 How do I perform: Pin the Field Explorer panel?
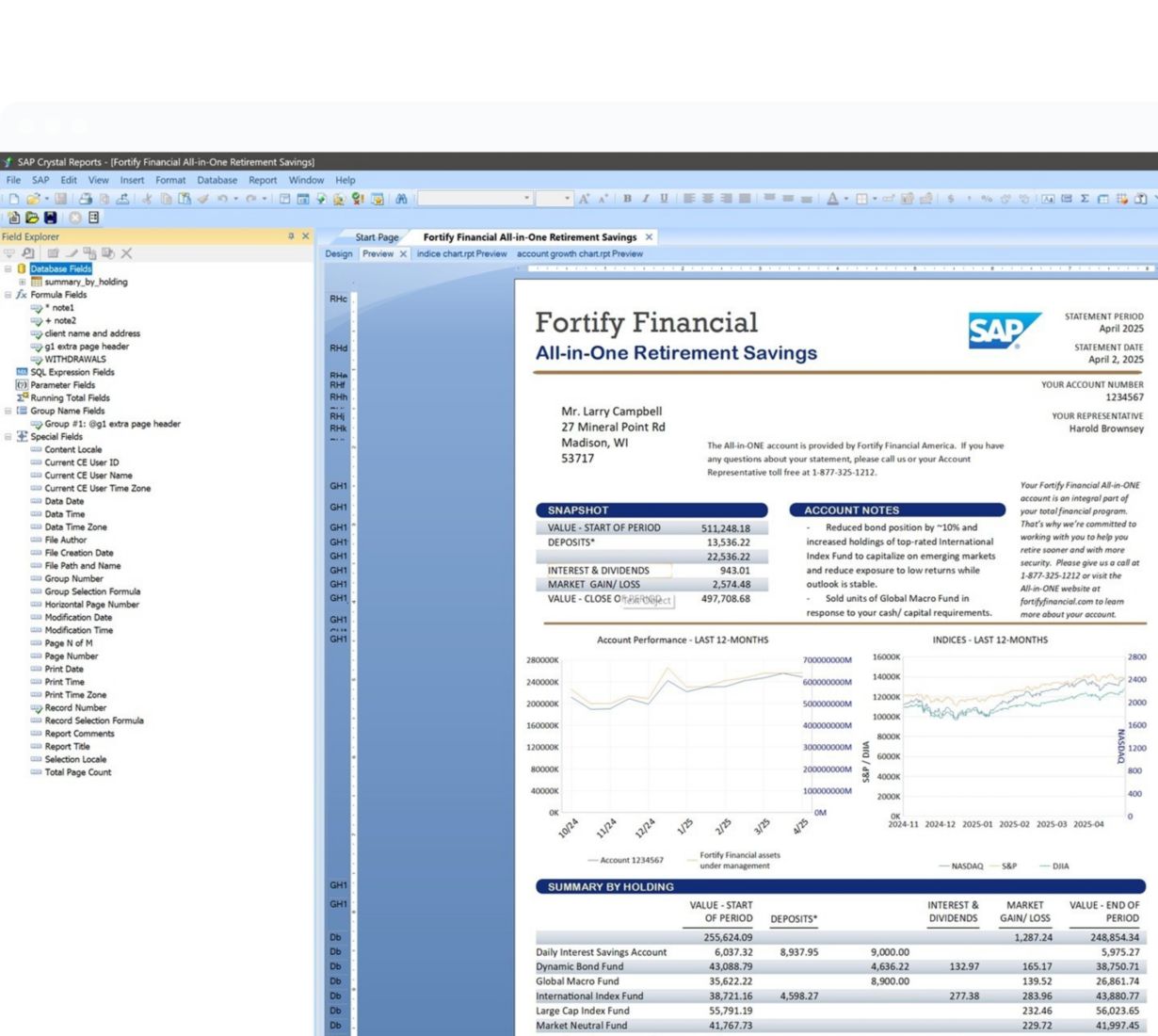tap(291, 236)
